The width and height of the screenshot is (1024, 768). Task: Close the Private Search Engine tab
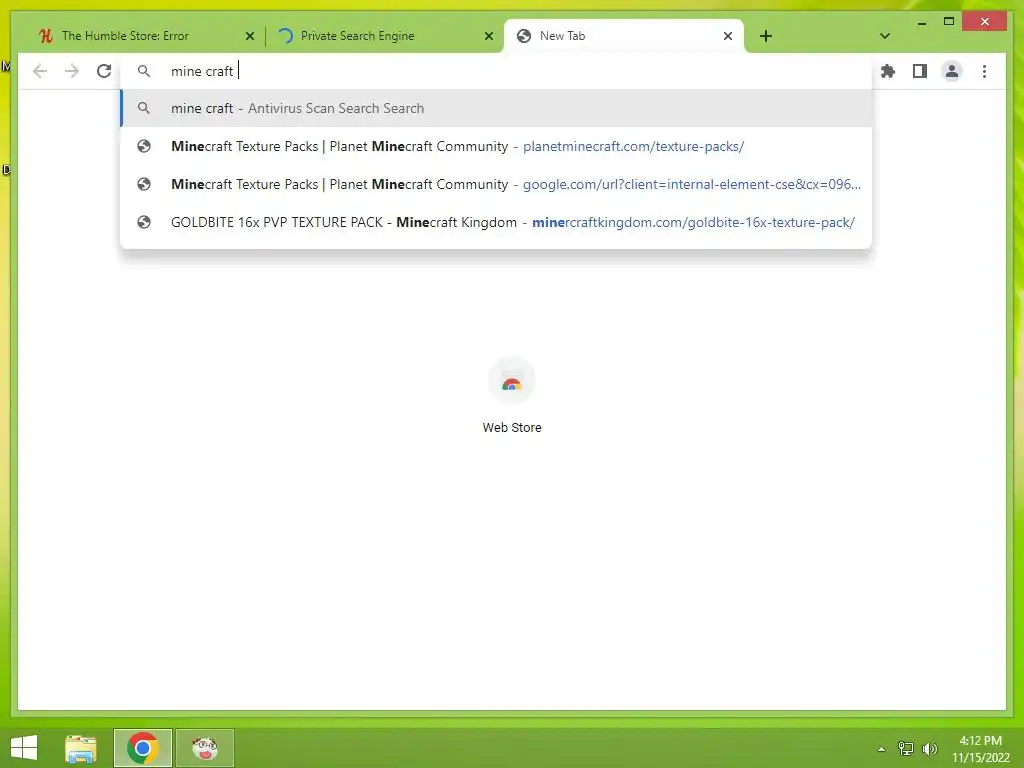pos(488,36)
